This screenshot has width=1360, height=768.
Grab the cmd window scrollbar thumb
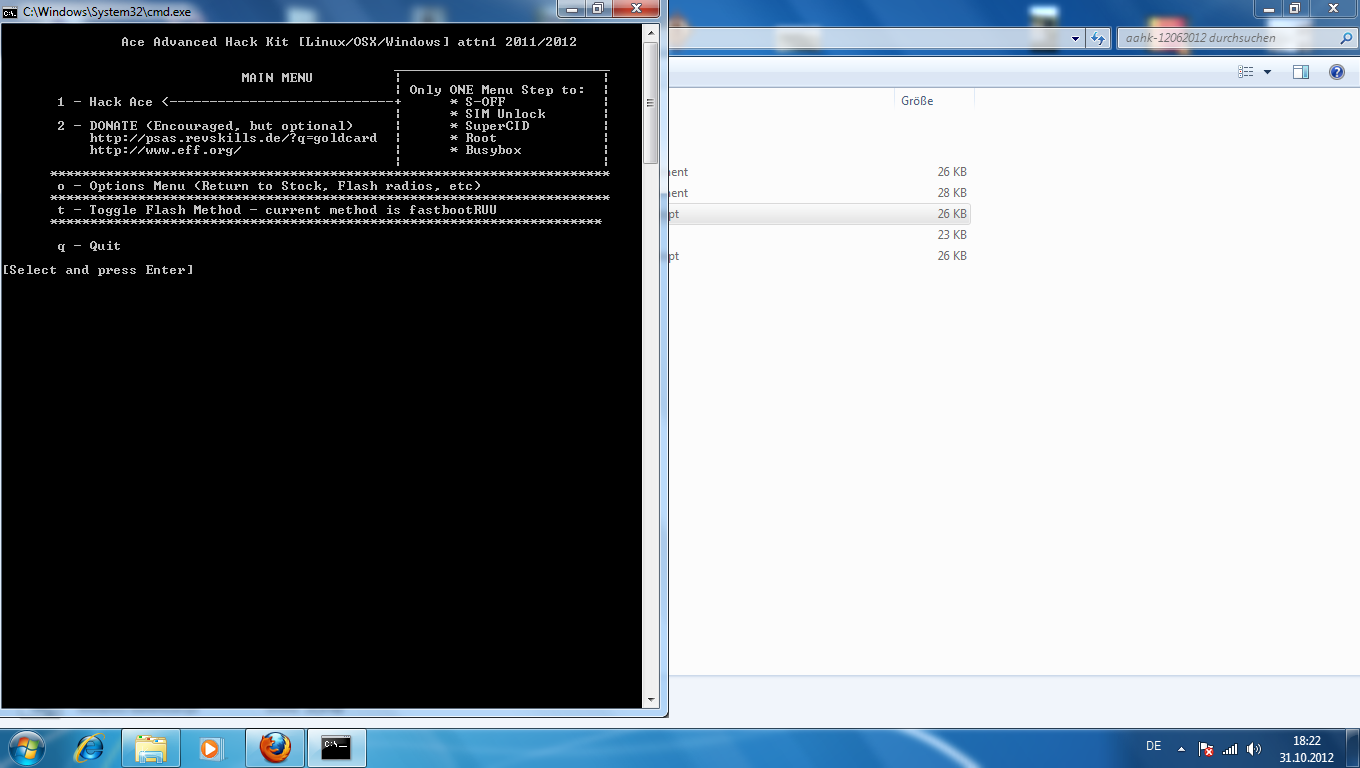pos(650,103)
